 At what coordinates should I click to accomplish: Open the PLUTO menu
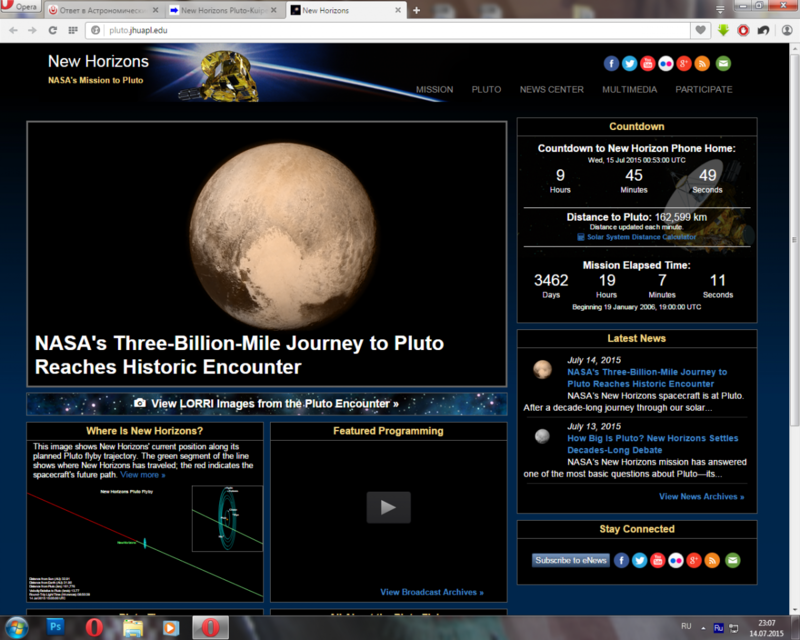pyautogui.click(x=486, y=89)
